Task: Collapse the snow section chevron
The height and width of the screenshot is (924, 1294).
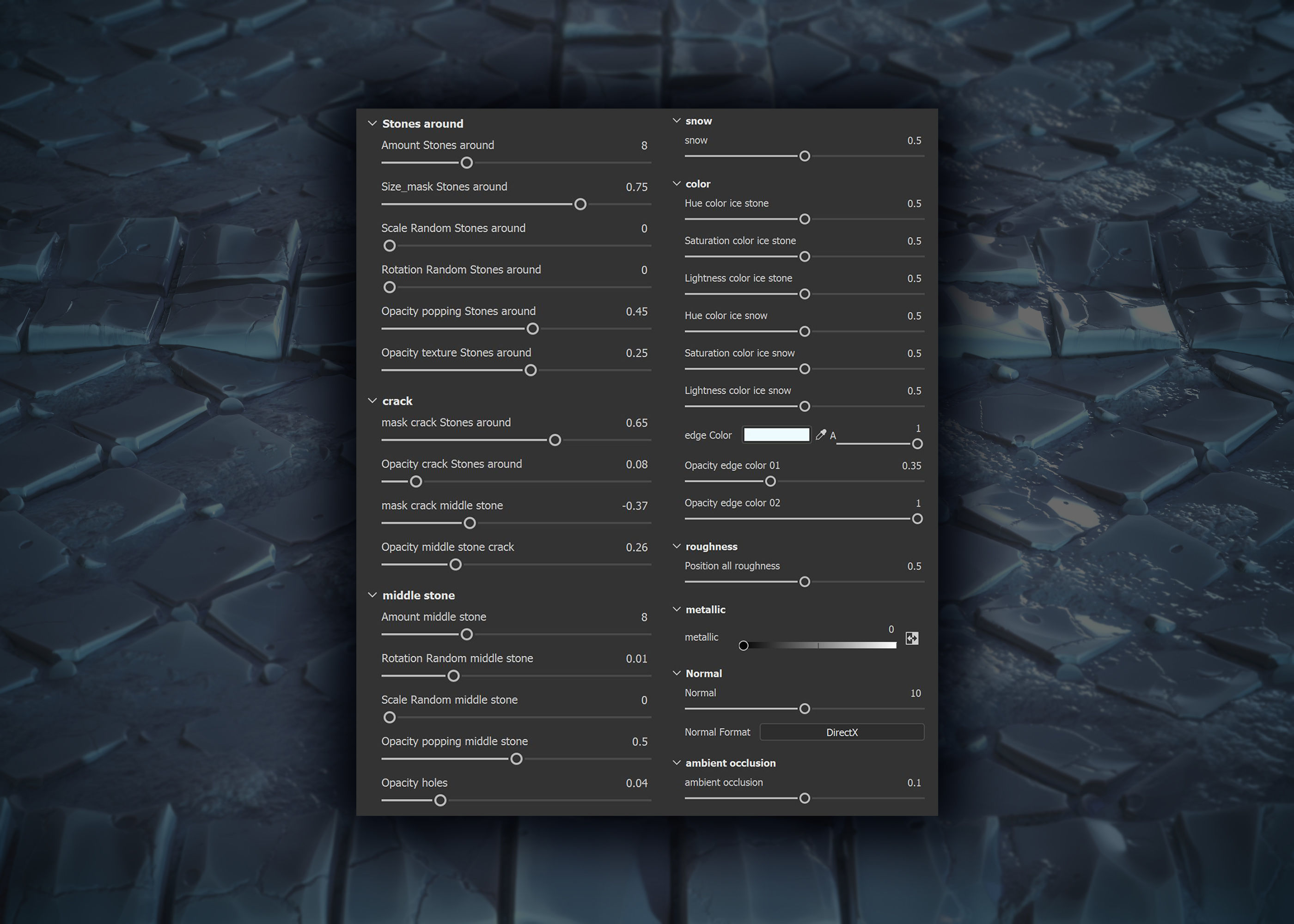Action: (x=677, y=121)
